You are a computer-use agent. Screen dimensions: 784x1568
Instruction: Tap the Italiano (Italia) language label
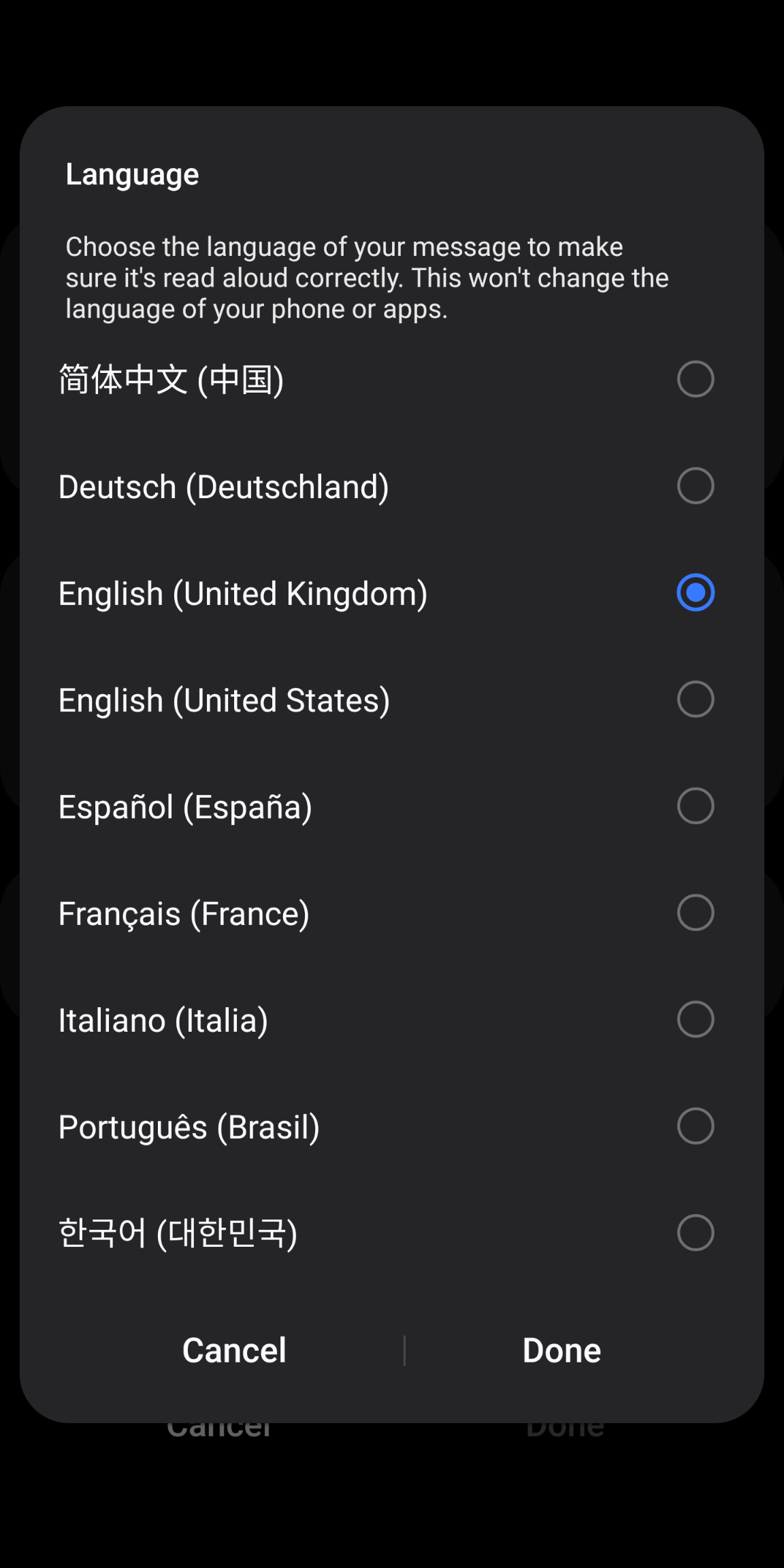(x=163, y=1021)
